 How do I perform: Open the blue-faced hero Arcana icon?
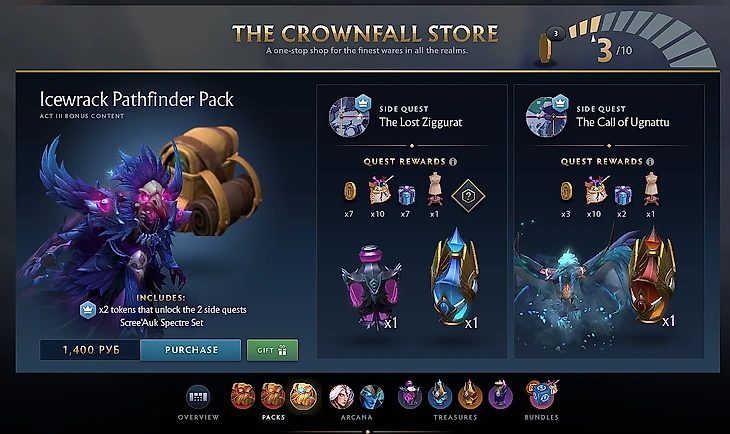pyautogui.click(x=372, y=397)
